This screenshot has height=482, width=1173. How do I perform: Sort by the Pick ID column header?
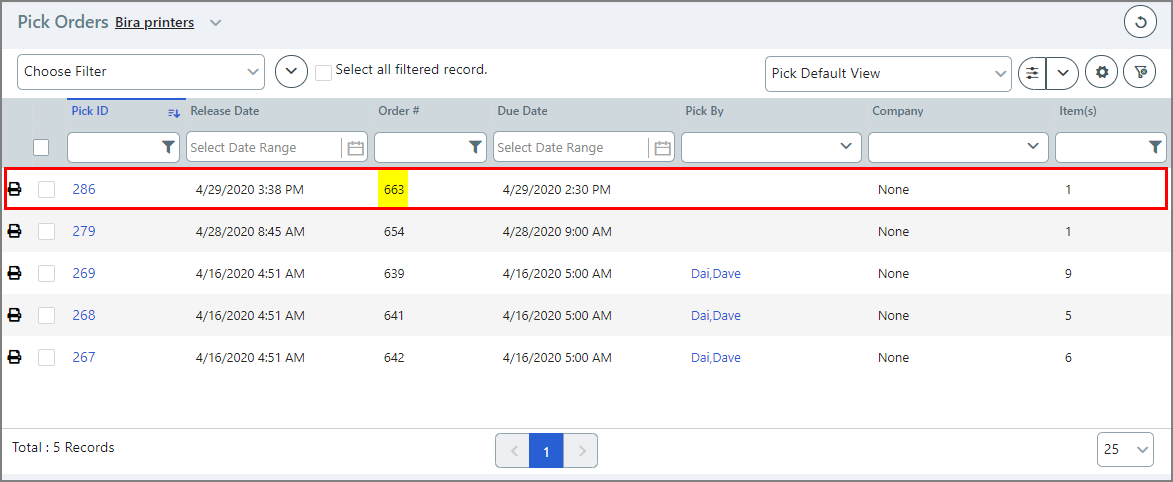tap(90, 111)
